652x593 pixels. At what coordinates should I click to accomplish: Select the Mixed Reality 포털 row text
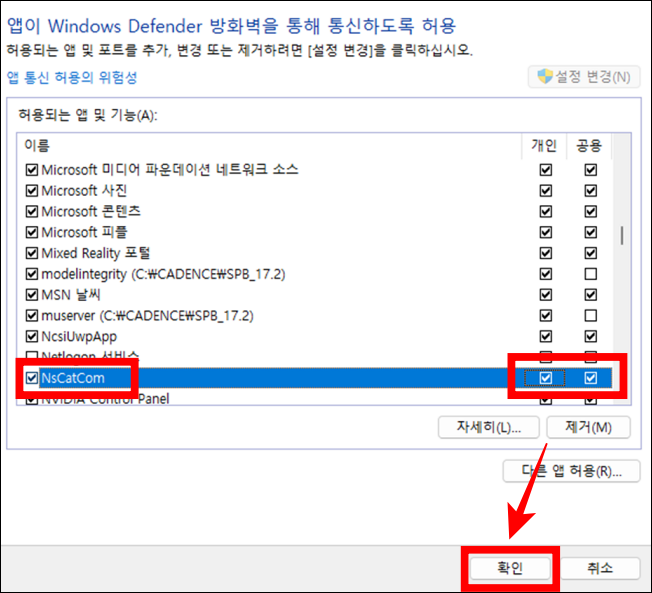pos(96,253)
